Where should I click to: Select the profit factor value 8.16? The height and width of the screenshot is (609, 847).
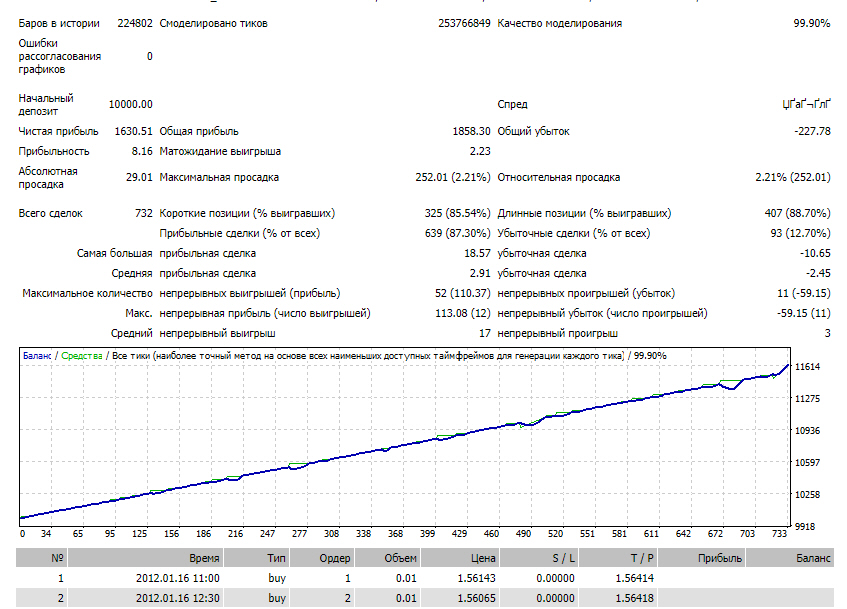point(142,151)
